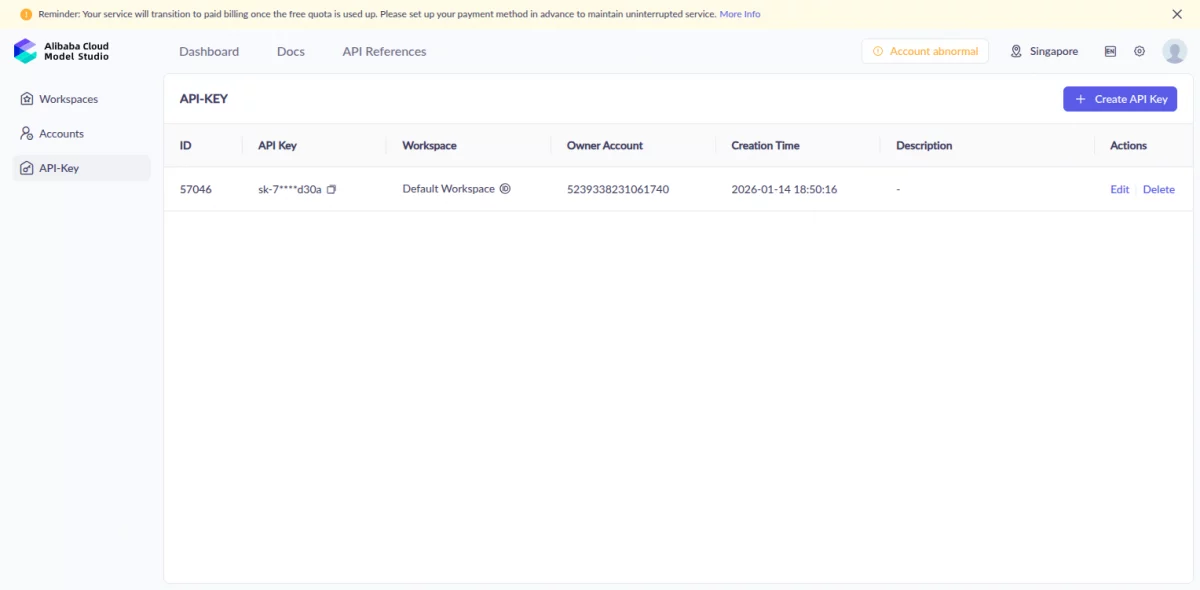Click the Account abnormal warning button
The height and width of the screenshot is (590, 1200).
click(925, 51)
